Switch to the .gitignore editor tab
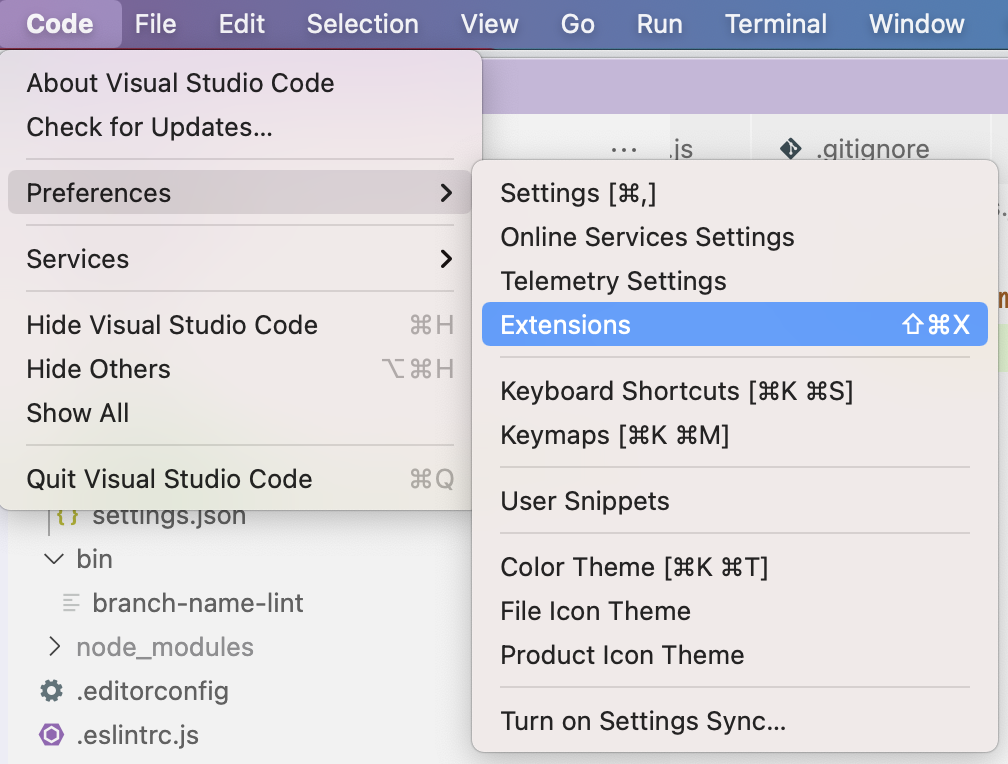Screen dimensions: 1008x764 tap(873, 149)
